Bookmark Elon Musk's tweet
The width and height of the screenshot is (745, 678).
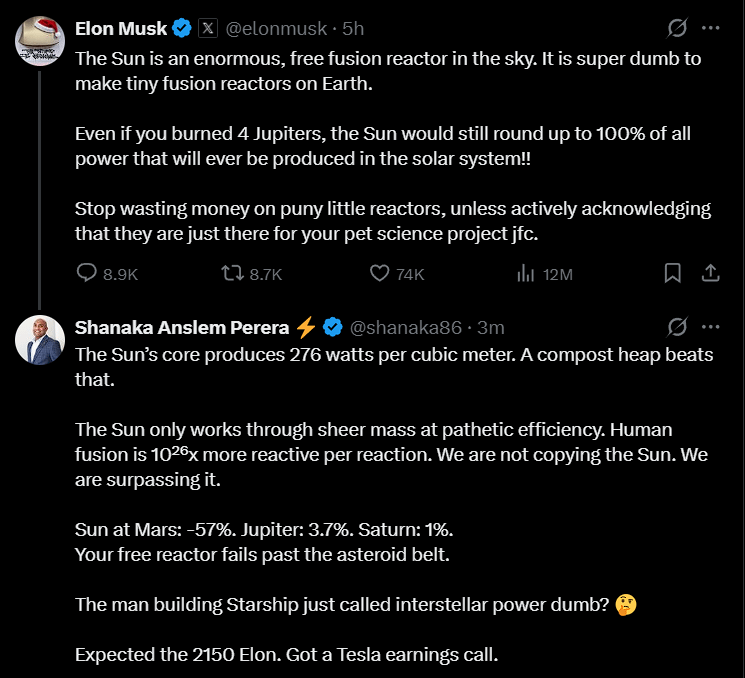point(673,273)
